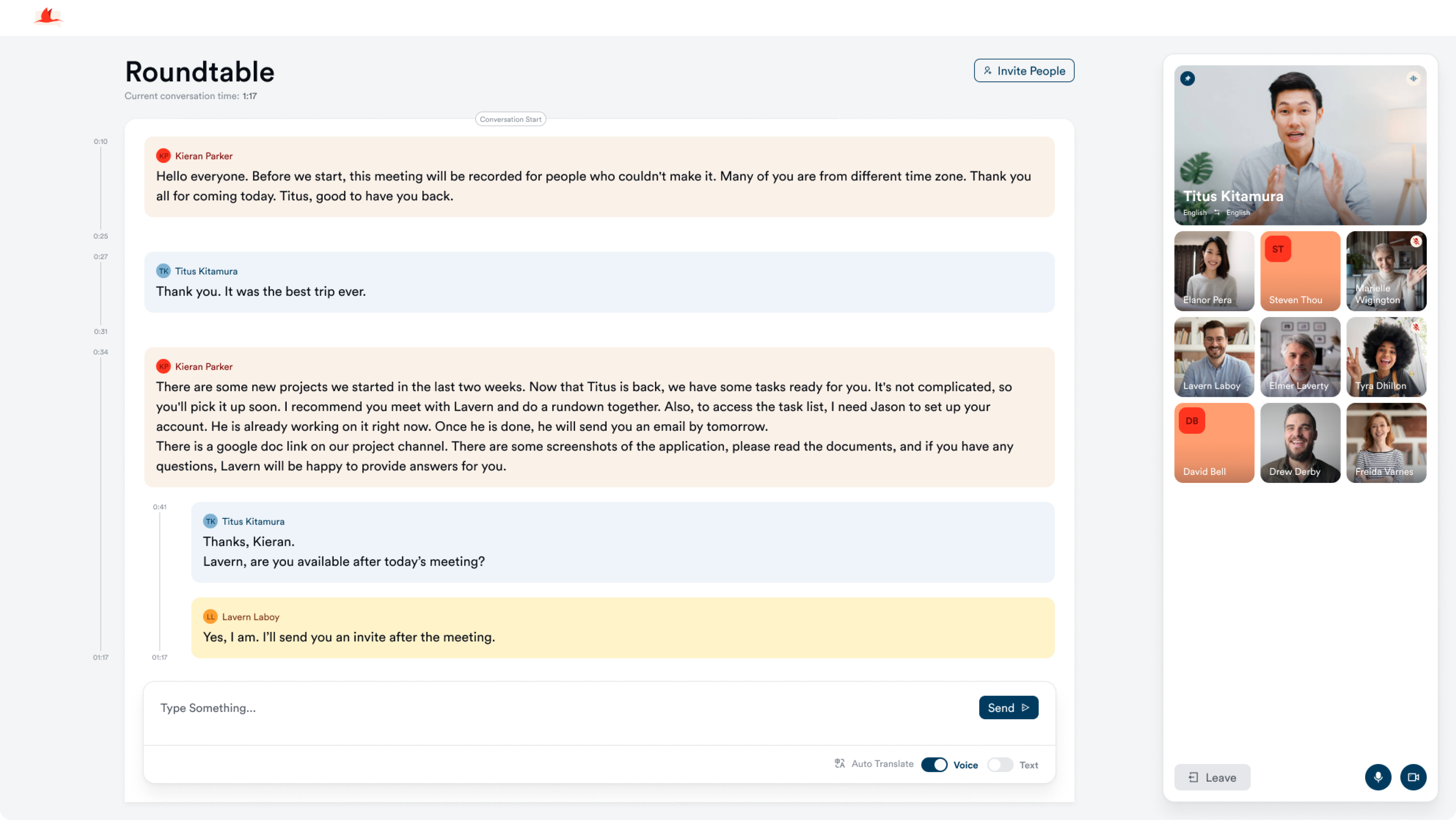This screenshot has height=820, width=1456.
Task: Click the Auto Translate icon
Action: (840, 763)
